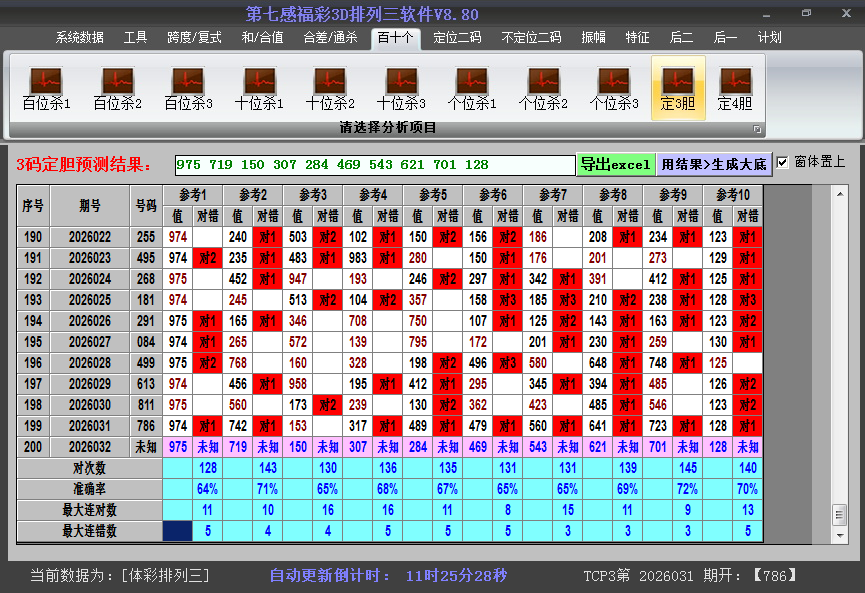Click the 百位杀3 icon

click(x=188, y=88)
